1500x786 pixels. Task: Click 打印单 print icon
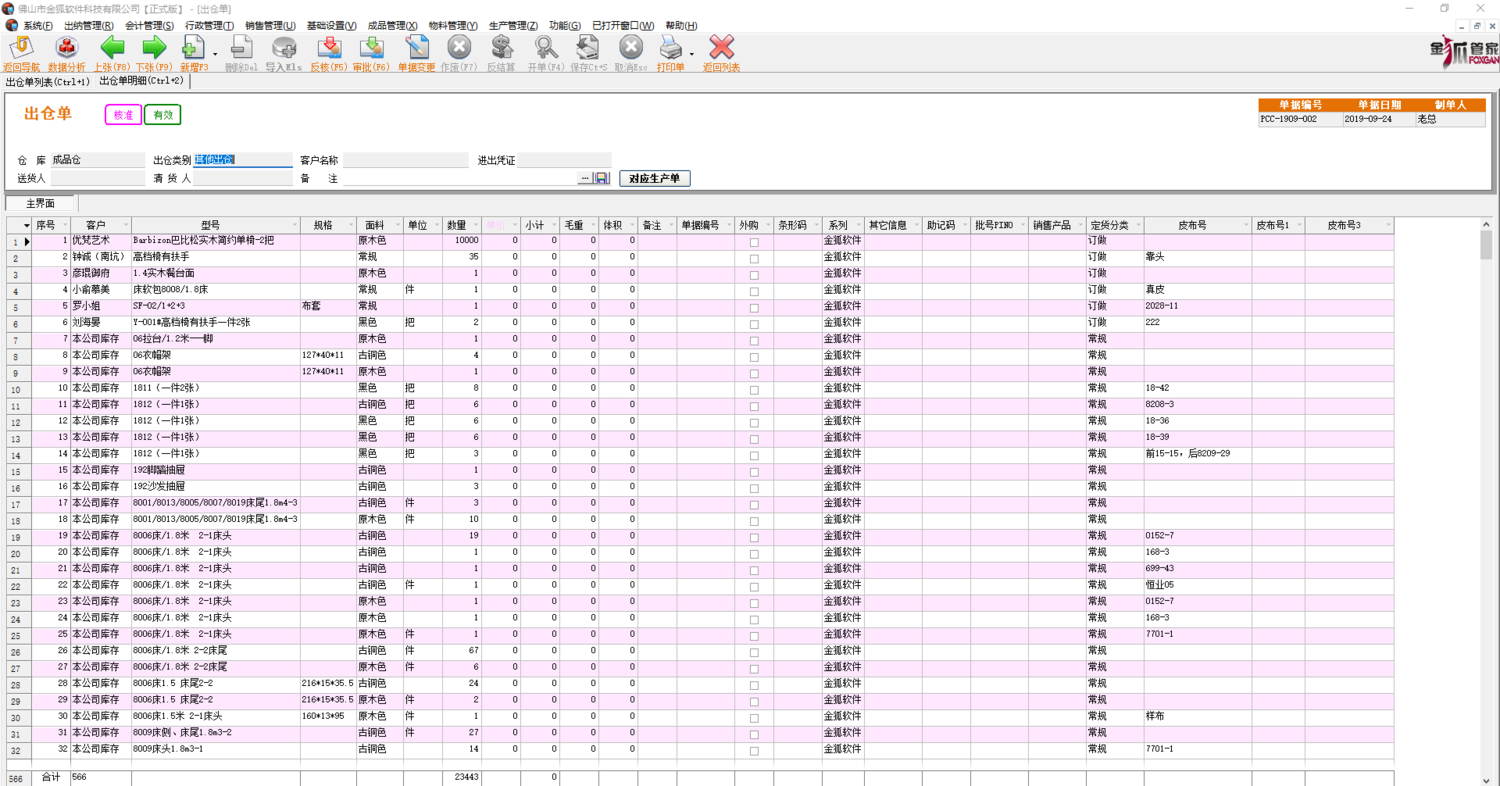[670, 53]
